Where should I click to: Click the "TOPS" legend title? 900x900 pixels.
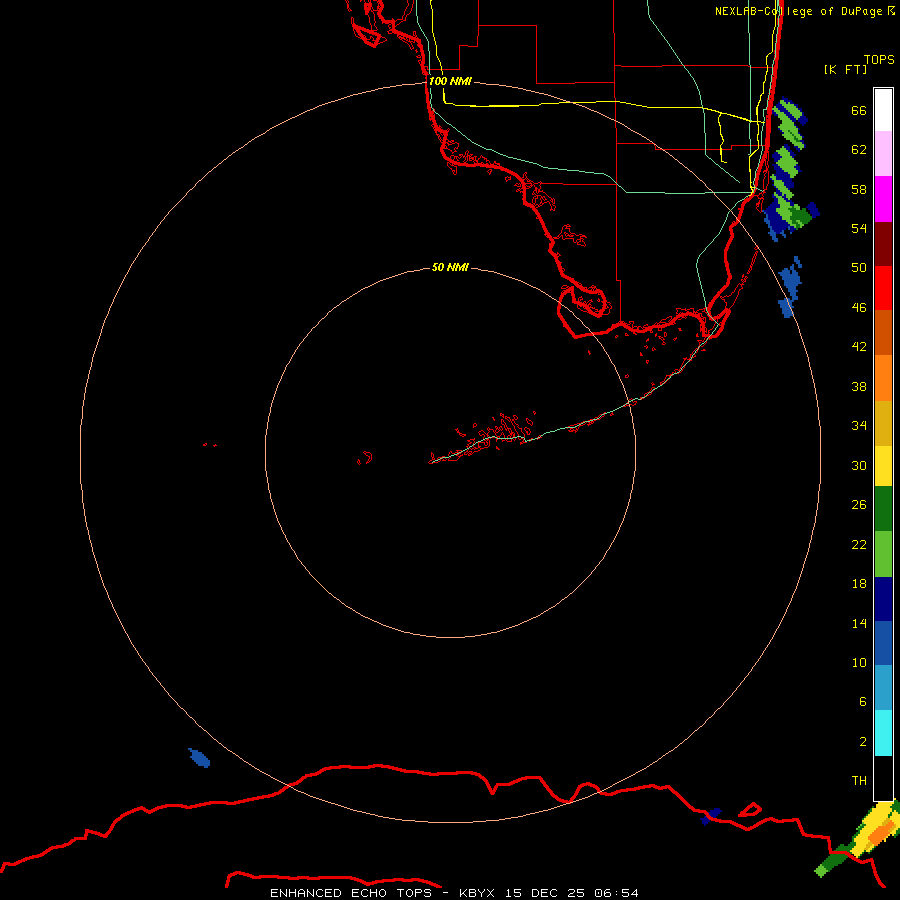[x=879, y=59]
